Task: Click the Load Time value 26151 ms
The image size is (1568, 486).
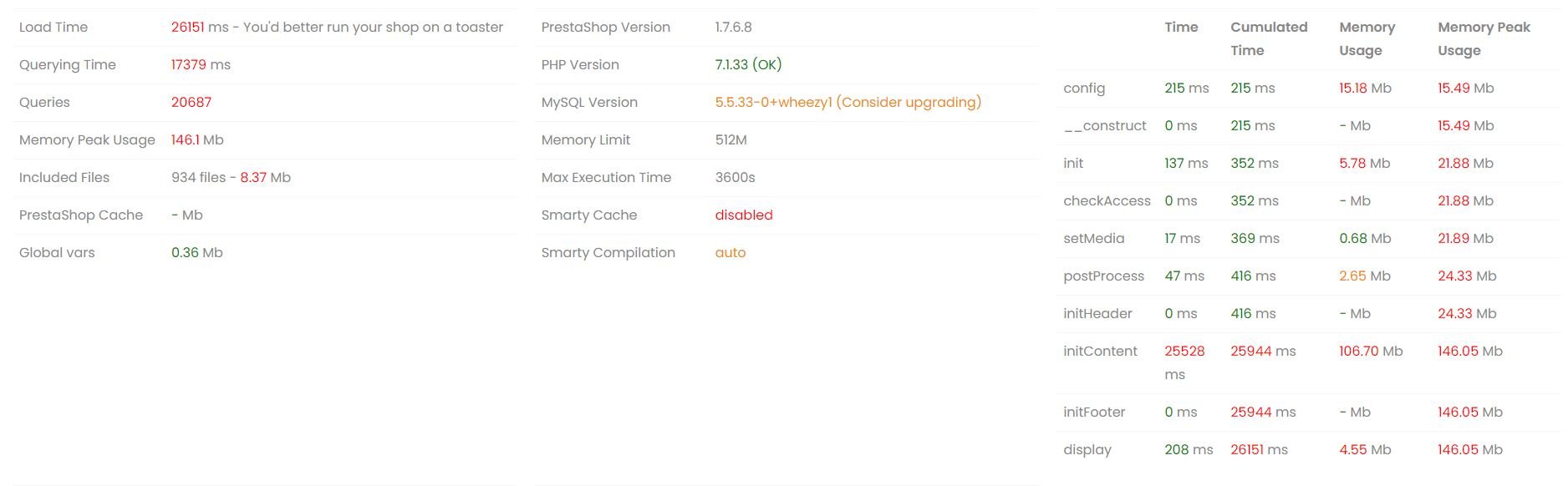Action: (x=200, y=27)
